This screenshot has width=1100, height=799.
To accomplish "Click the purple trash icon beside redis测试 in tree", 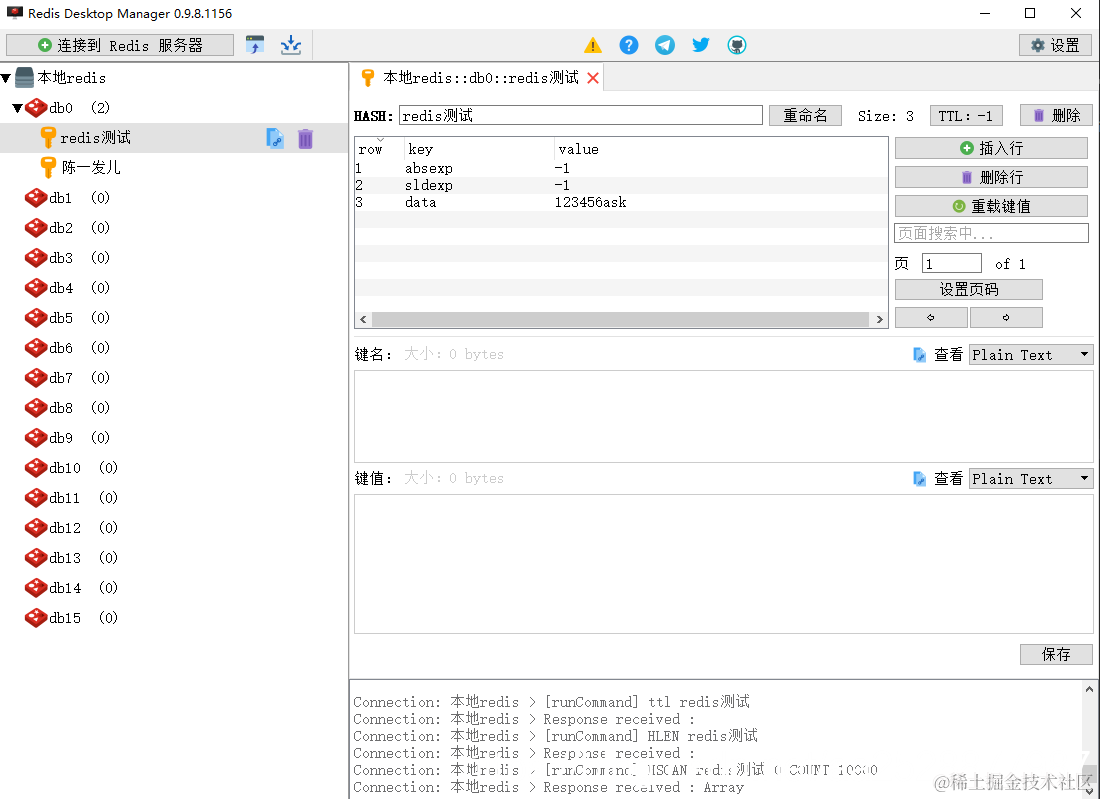I will click(304, 138).
